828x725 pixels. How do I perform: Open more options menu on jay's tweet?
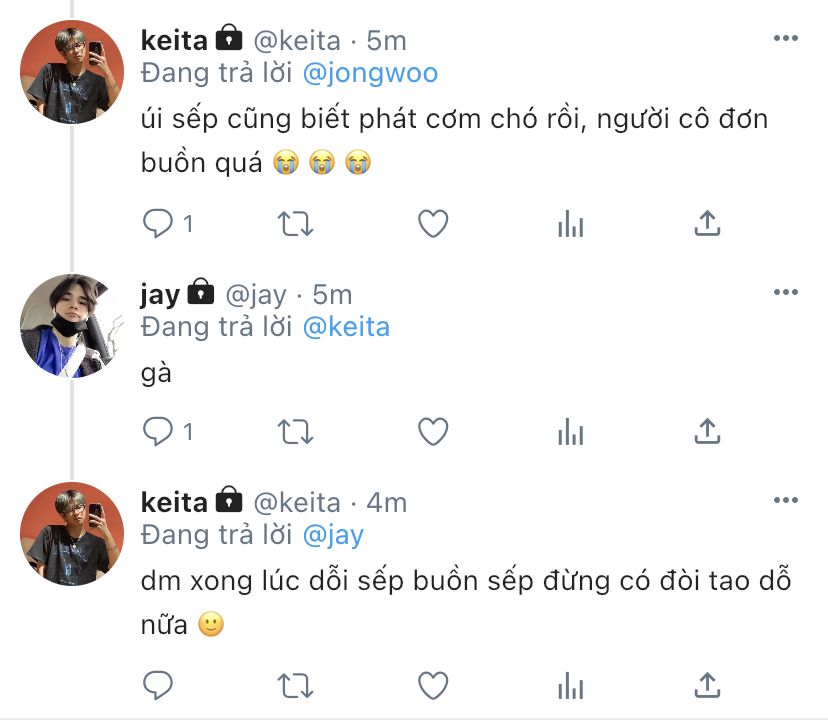click(786, 292)
